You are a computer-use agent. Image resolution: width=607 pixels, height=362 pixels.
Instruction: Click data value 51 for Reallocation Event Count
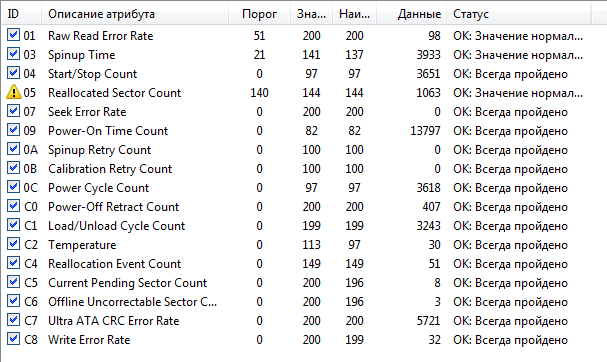click(434, 264)
